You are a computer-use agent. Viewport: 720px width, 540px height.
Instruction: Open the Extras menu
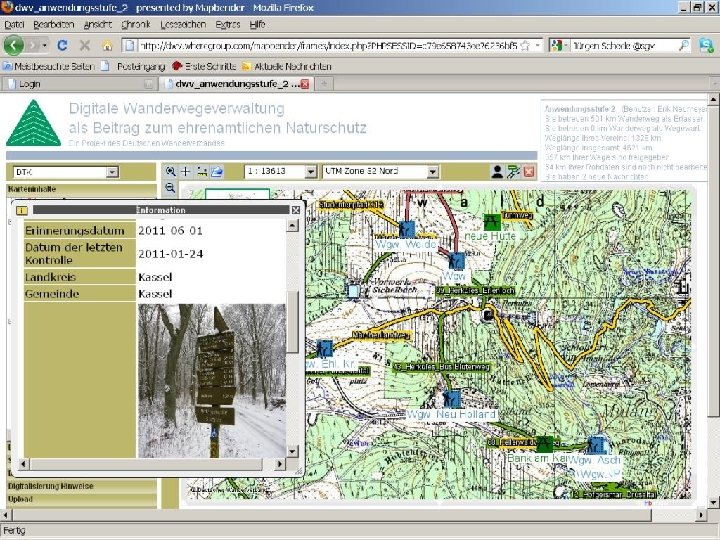(228, 24)
